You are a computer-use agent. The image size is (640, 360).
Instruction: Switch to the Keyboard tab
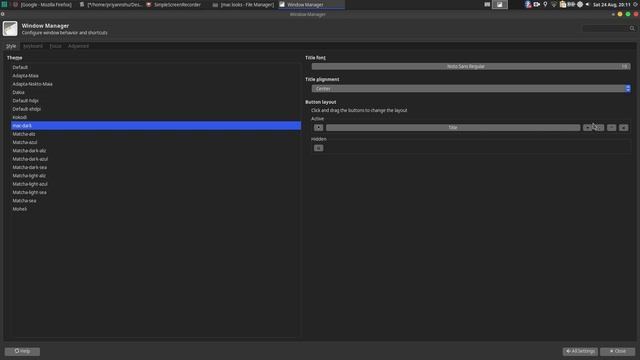coord(33,46)
